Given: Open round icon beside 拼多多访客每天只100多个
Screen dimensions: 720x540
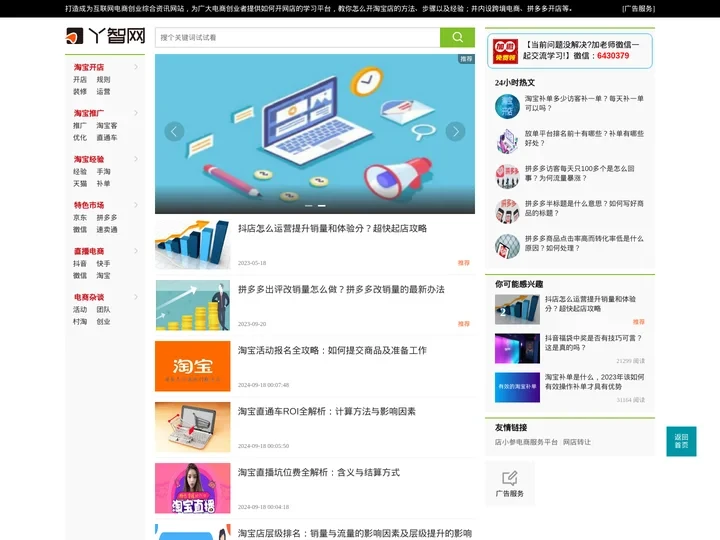Looking at the screenshot, I should click(x=507, y=176).
